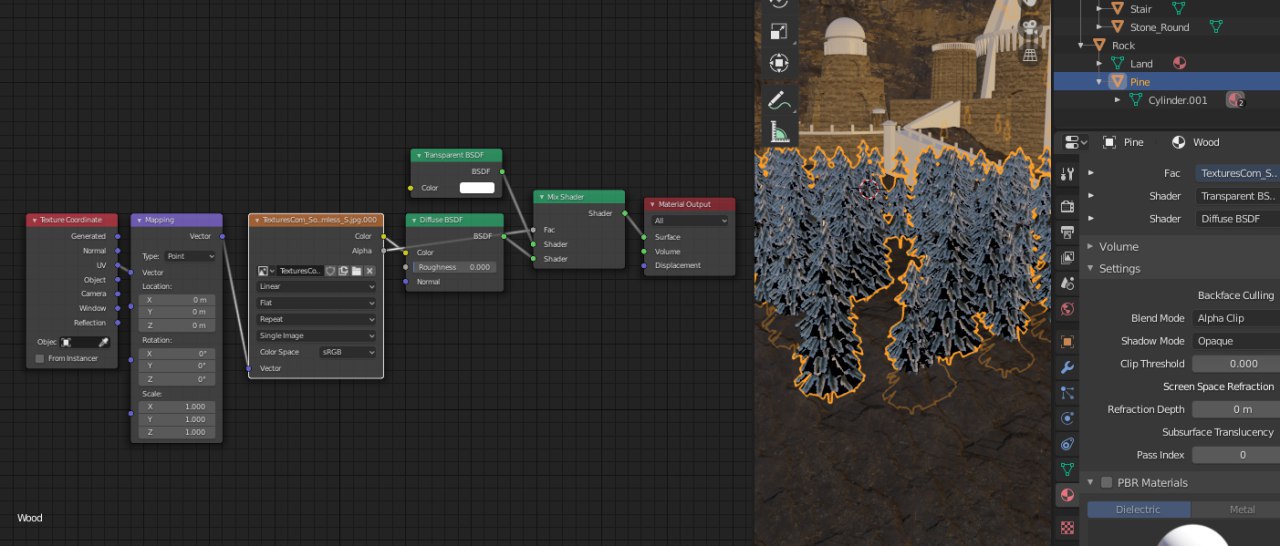Viewport: 1280px width, 546px height.
Task: Open the Object Data mesh tab
Action: pyautogui.click(x=1068, y=469)
